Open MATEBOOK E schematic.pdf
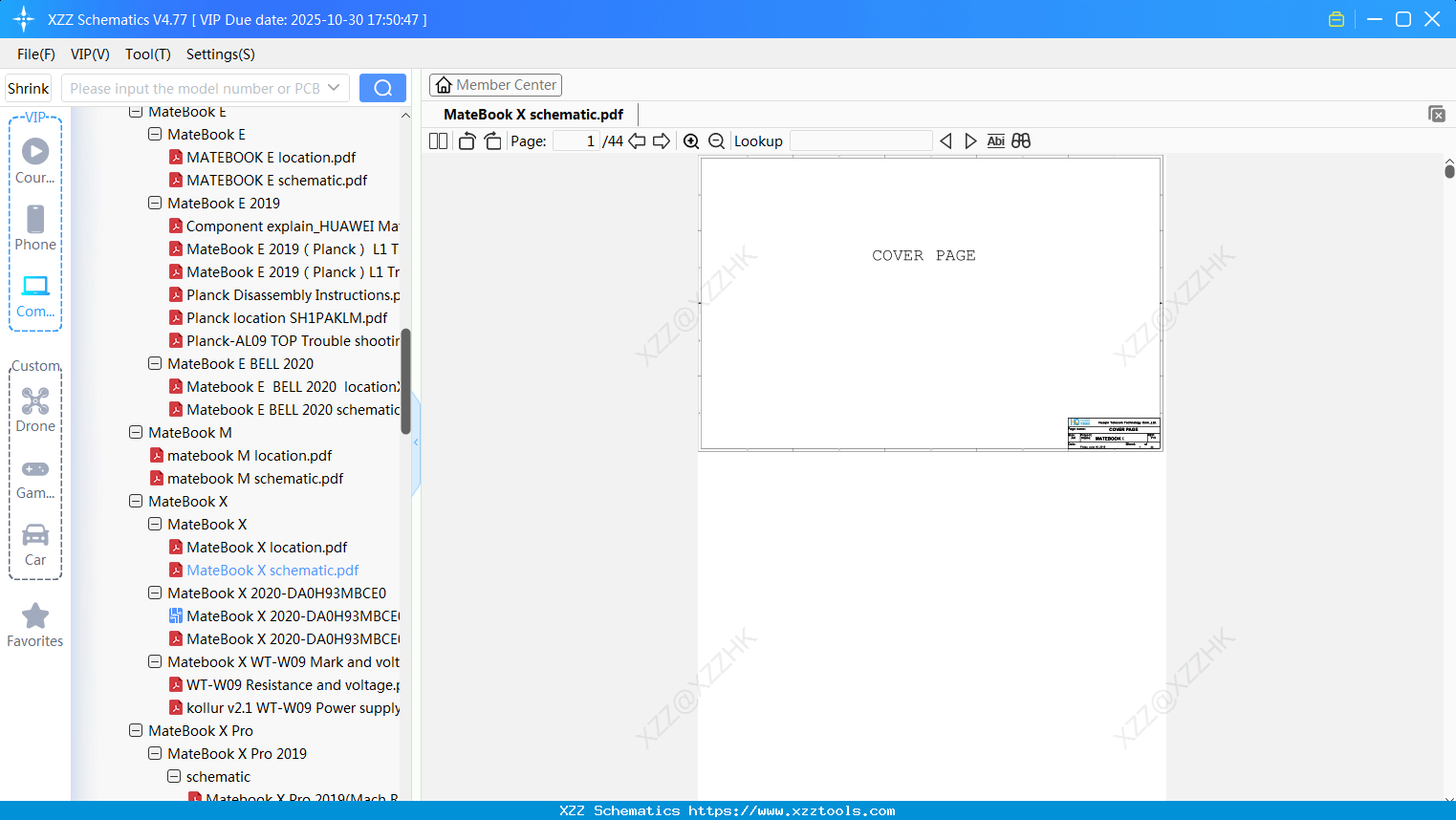The width and height of the screenshot is (1456, 820). click(x=276, y=180)
